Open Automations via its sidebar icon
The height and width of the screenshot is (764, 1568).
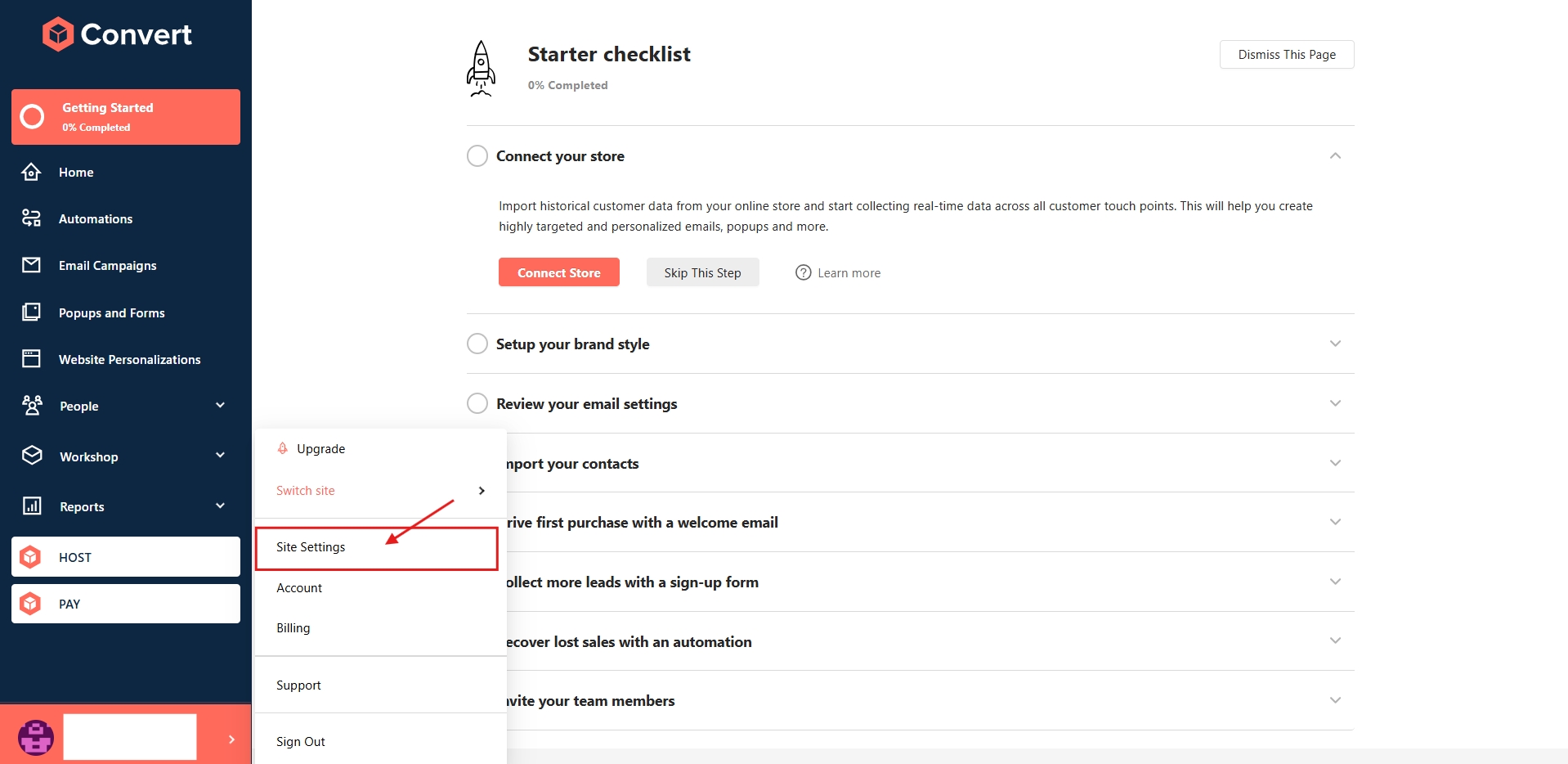click(31, 218)
